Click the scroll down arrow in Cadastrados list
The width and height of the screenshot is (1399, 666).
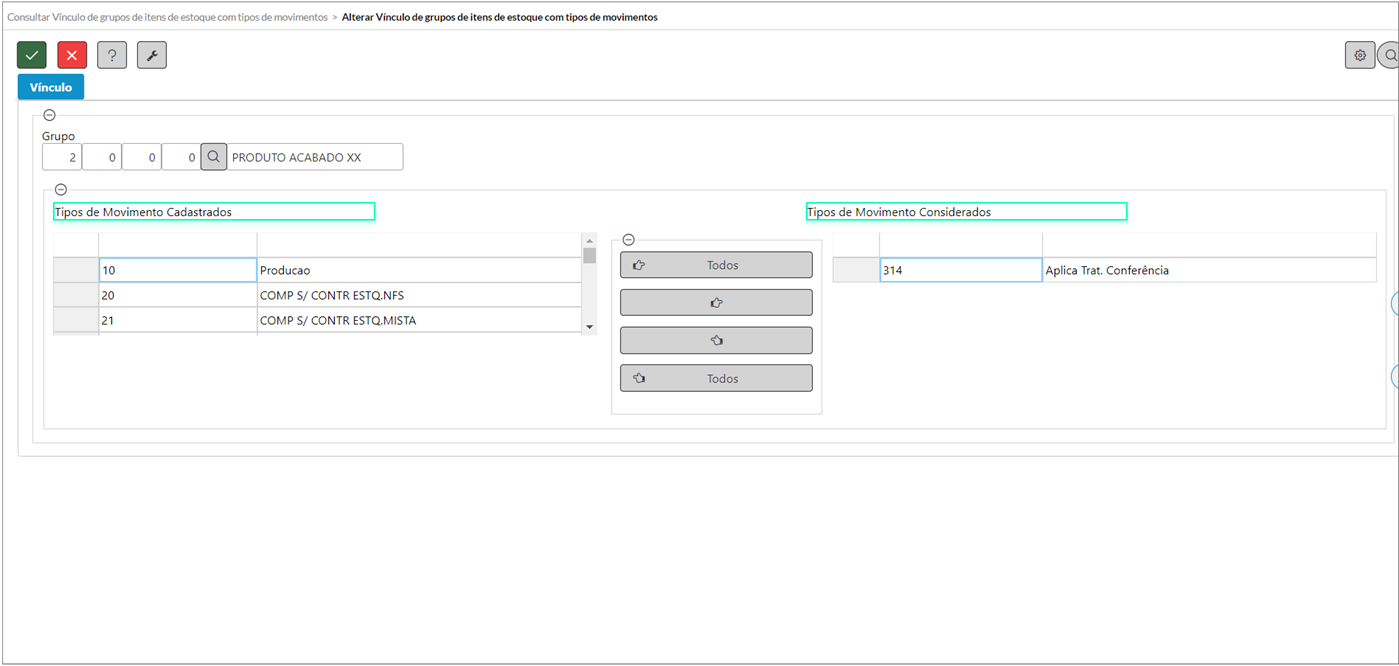pos(589,327)
